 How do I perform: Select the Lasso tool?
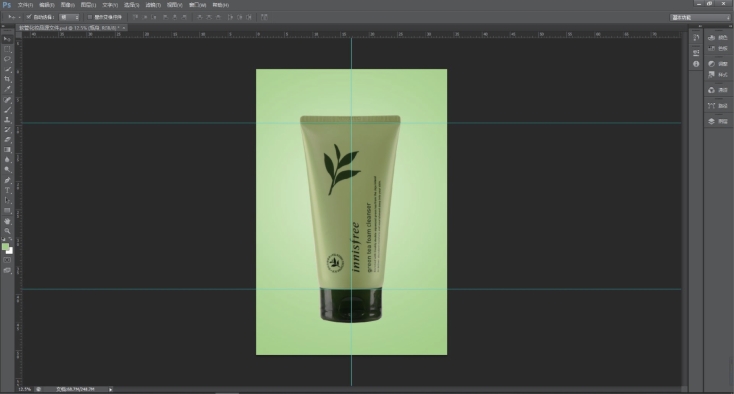click(x=7, y=59)
